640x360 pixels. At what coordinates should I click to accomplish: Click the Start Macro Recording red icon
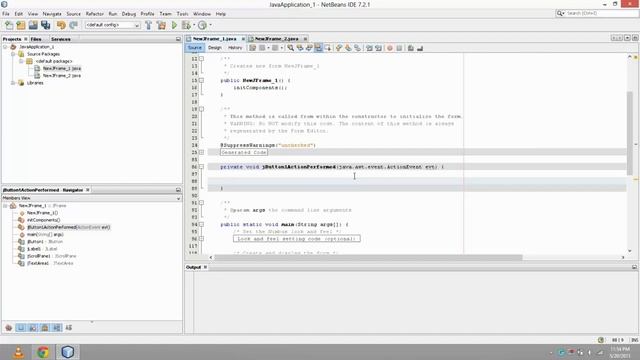click(x=389, y=48)
